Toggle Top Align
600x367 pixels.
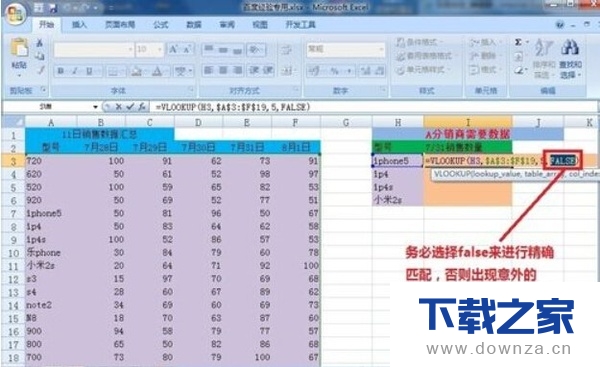pyautogui.click(x=209, y=49)
